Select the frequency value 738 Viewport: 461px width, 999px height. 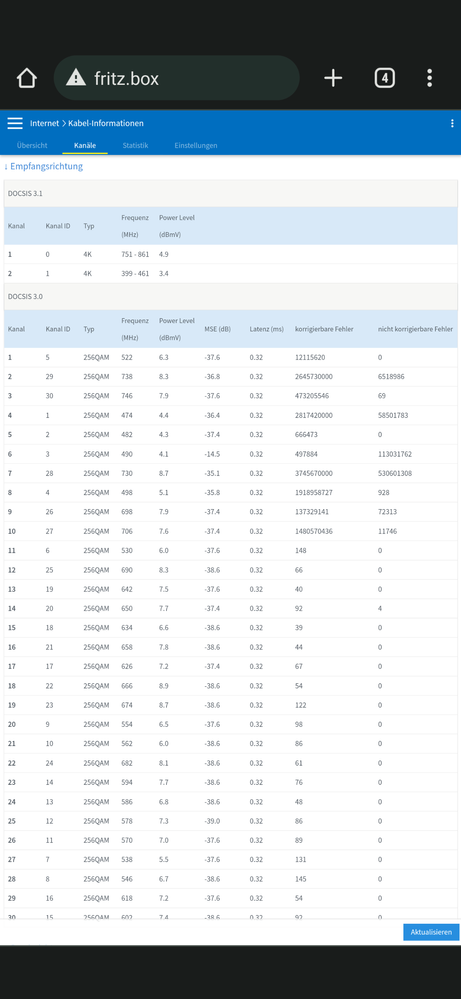(127, 377)
